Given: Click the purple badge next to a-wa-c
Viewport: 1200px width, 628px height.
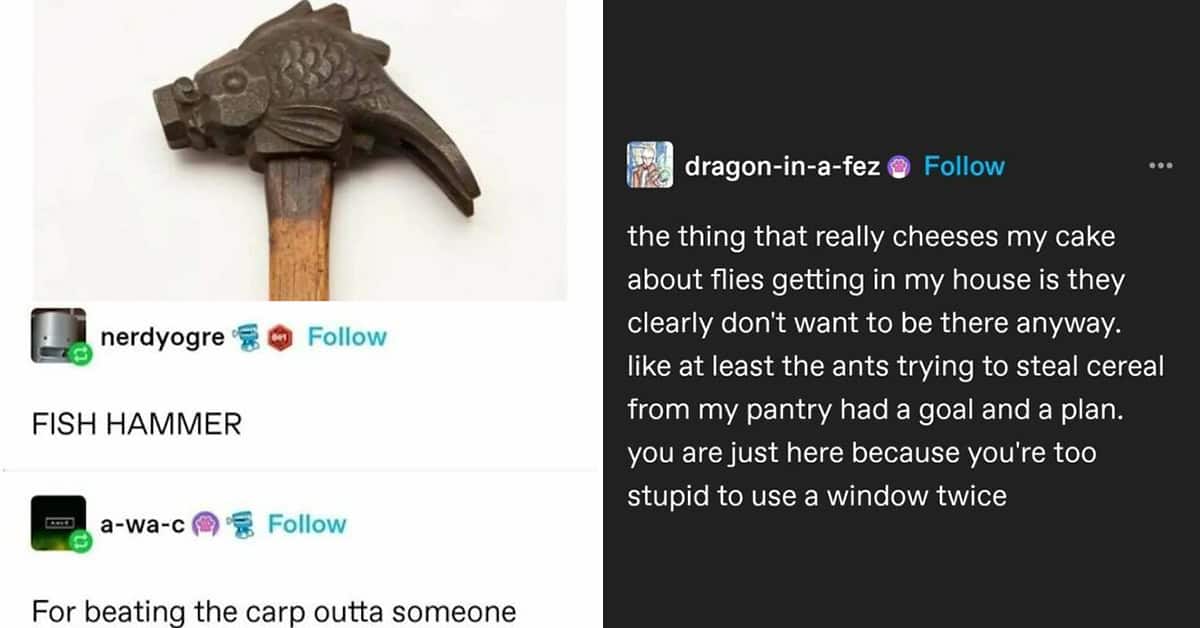Looking at the screenshot, I should click(204, 525).
